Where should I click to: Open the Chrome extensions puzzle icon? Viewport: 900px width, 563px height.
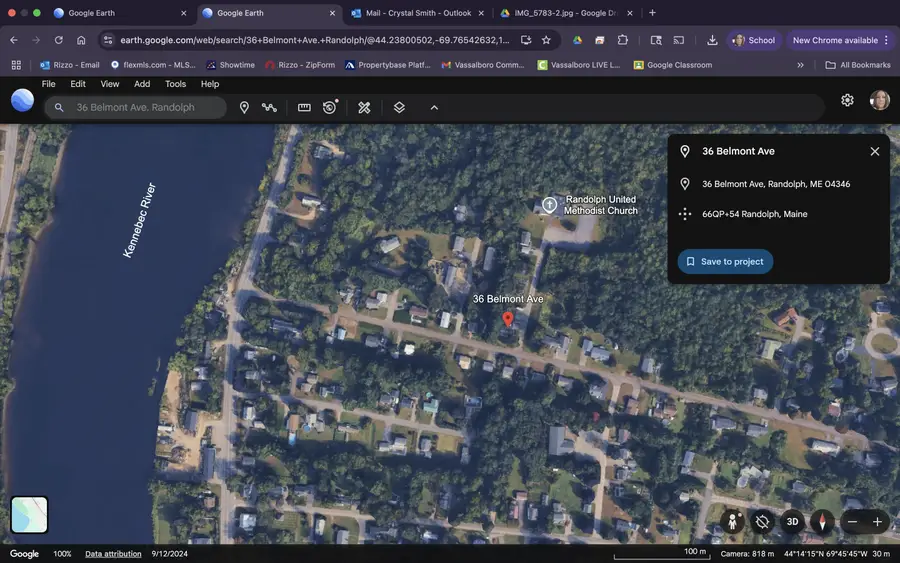point(623,40)
